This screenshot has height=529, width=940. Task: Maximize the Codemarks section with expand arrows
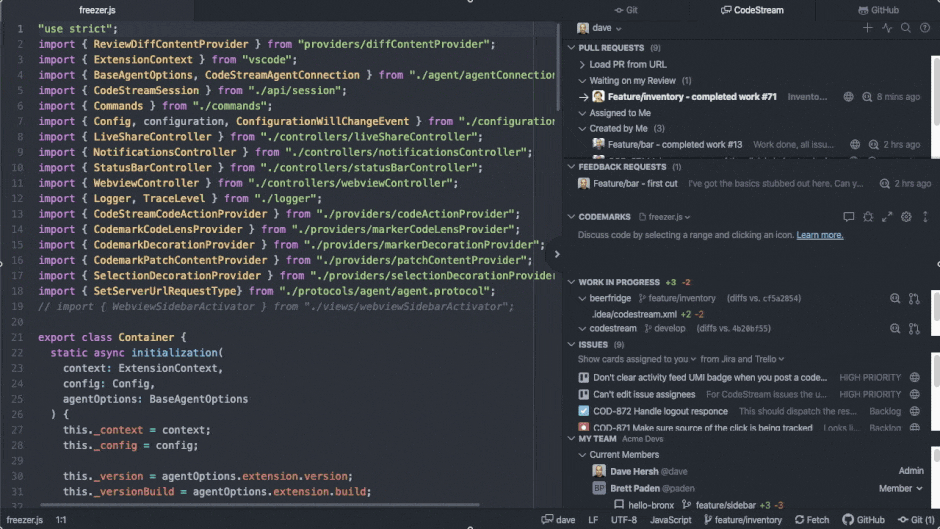pyautogui.click(x=887, y=217)
